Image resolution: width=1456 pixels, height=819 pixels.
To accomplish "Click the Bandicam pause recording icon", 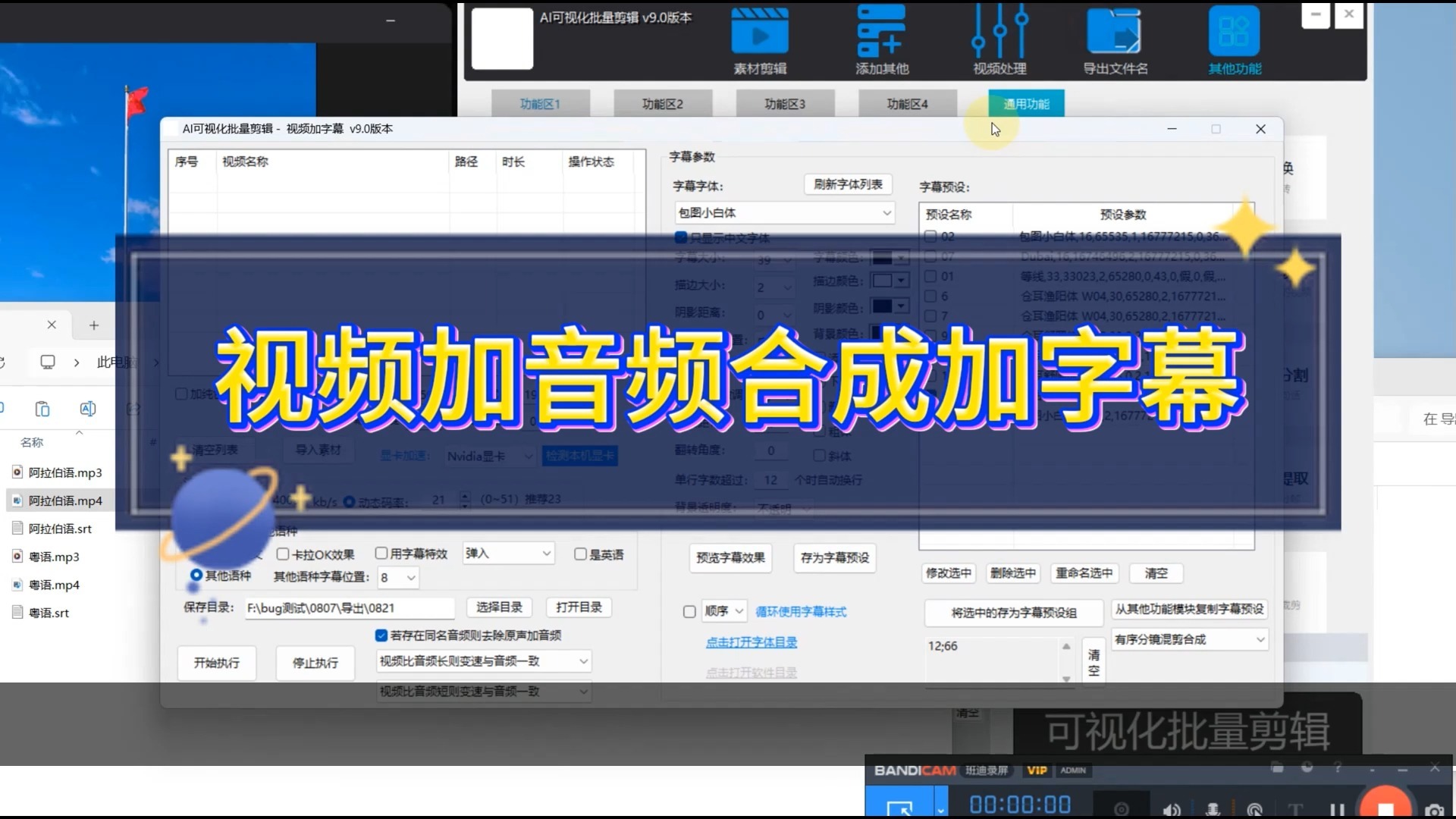I will 1337,810.
